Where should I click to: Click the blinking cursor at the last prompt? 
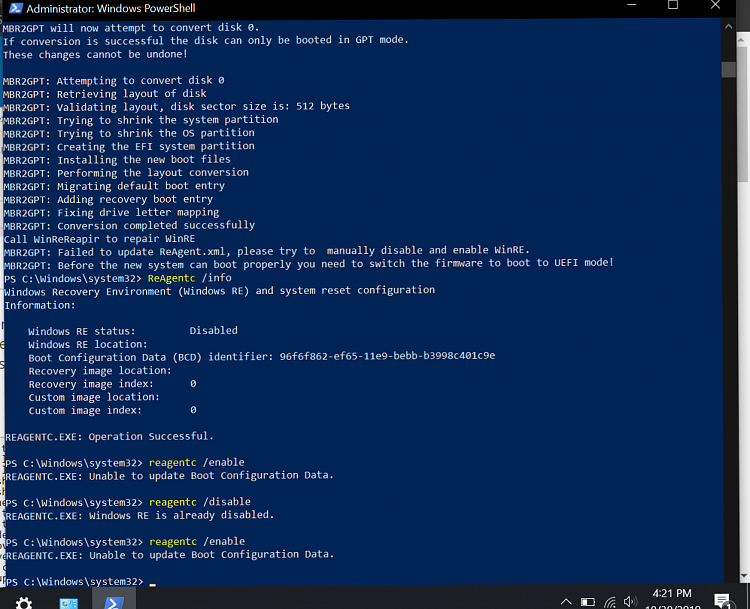point(153,582)
